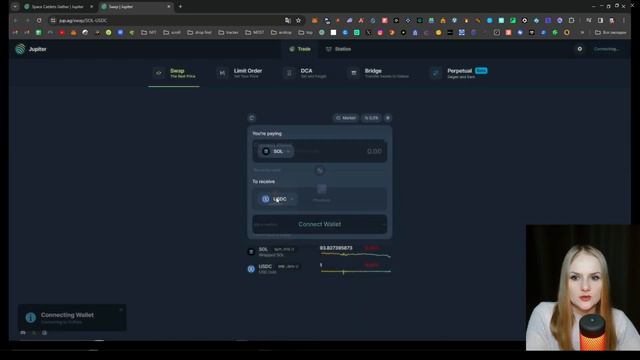Click the webcam video overlay
The height and width of the screenshot is (360, 640).
coord(583,287)
